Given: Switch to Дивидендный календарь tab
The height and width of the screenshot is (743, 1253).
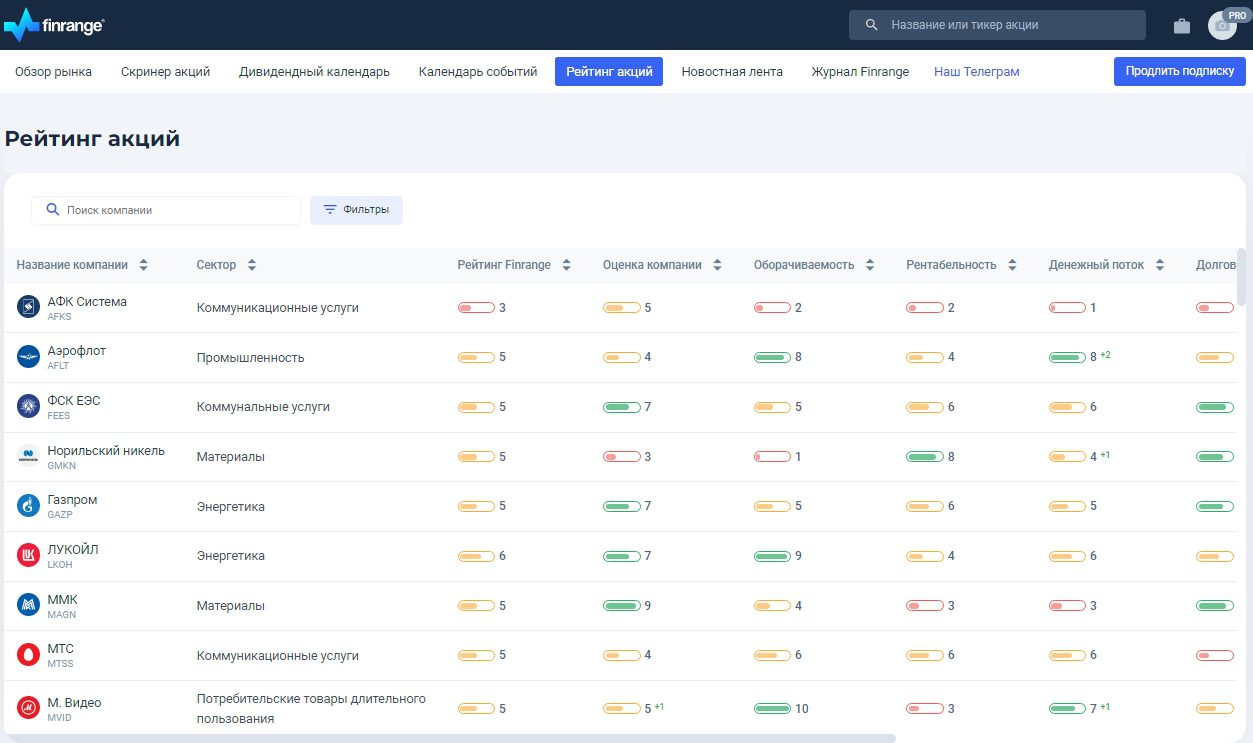Looking at the screenshot, I should tap(314, 72).
